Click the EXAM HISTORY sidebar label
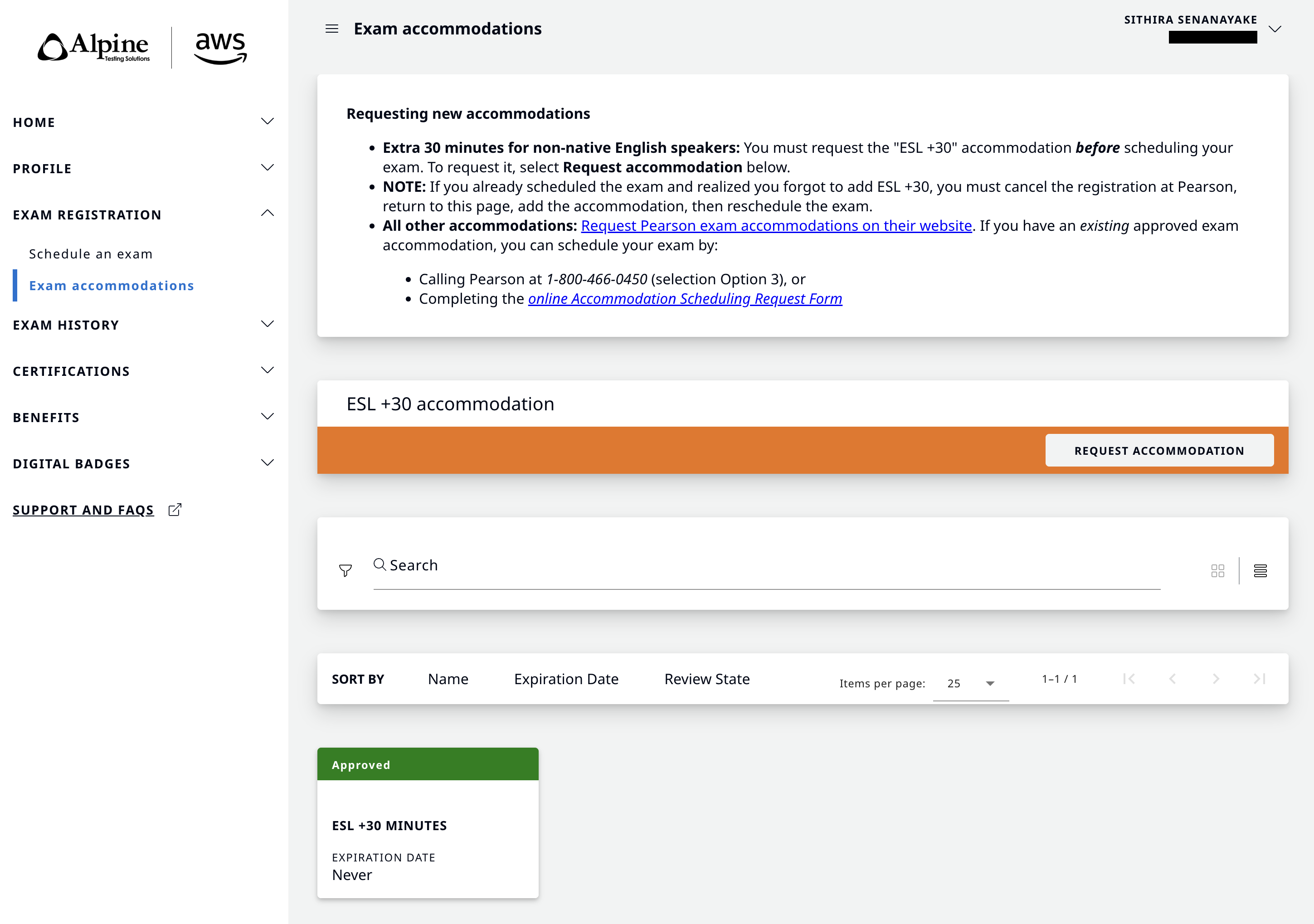 point(66,325)
